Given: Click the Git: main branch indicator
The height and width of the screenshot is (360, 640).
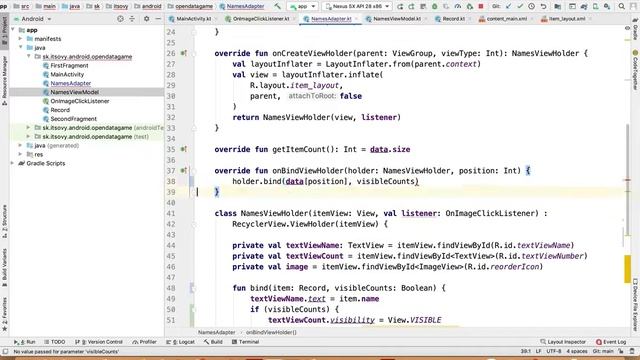Looking at the screenshot, I should [603, 351].
